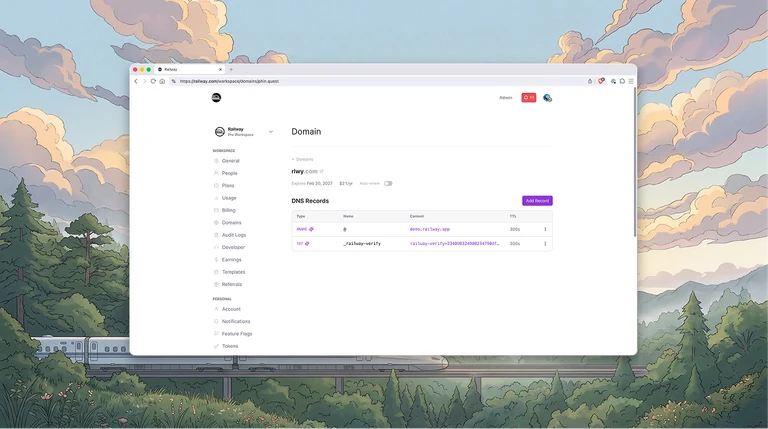The height and width of the screenshot is (429, 768).
Task: Close the Railway browser tab
Action: 220,70
